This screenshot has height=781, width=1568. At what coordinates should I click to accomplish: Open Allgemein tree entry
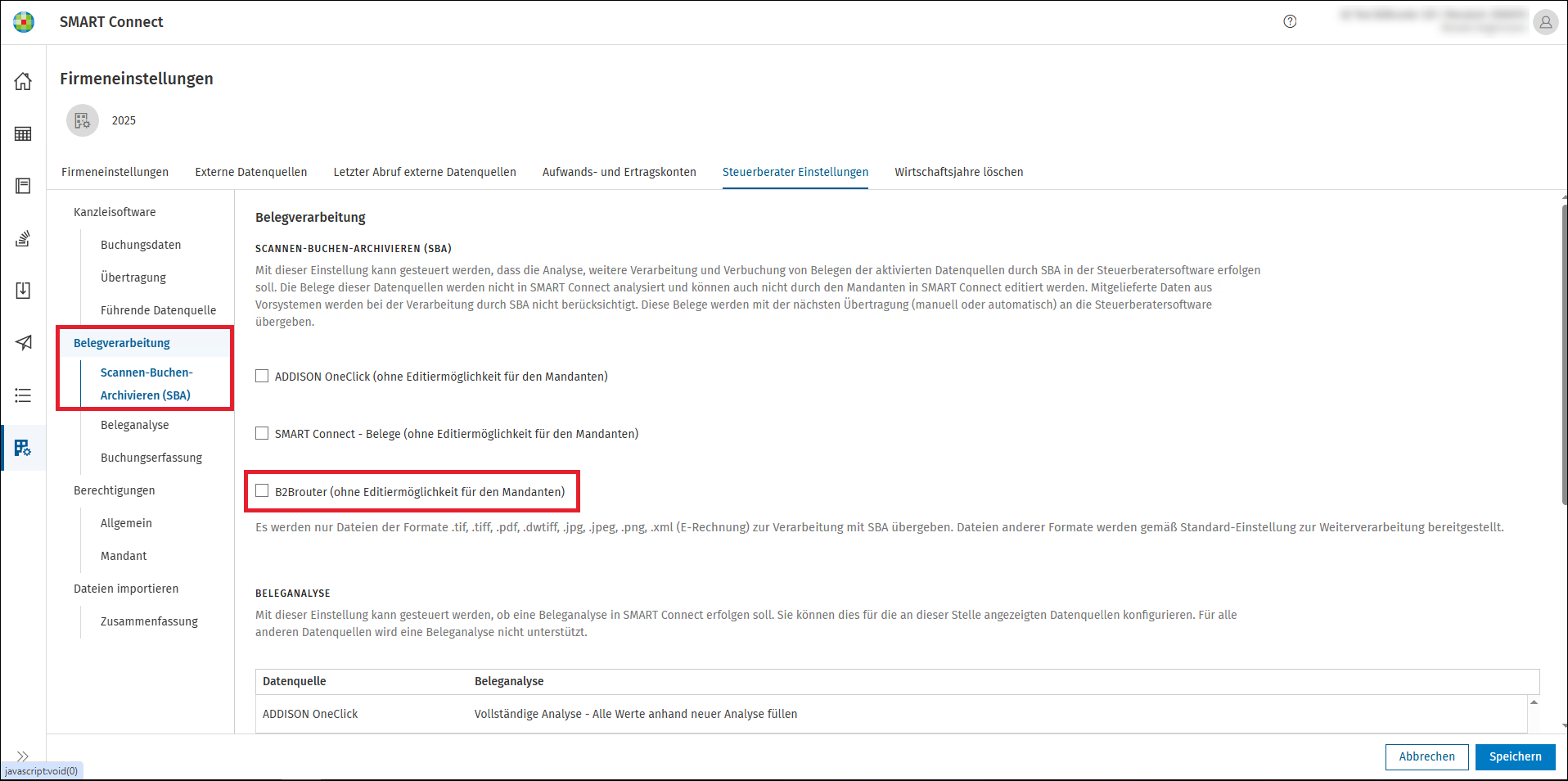(x=126, y=523)
